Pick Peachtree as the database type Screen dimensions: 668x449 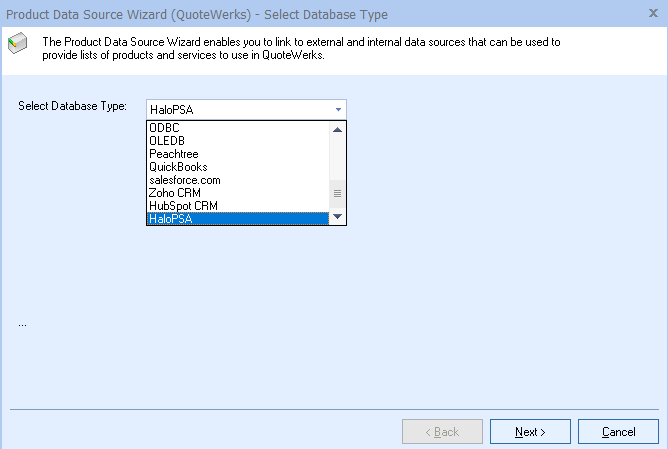[172, 154]
